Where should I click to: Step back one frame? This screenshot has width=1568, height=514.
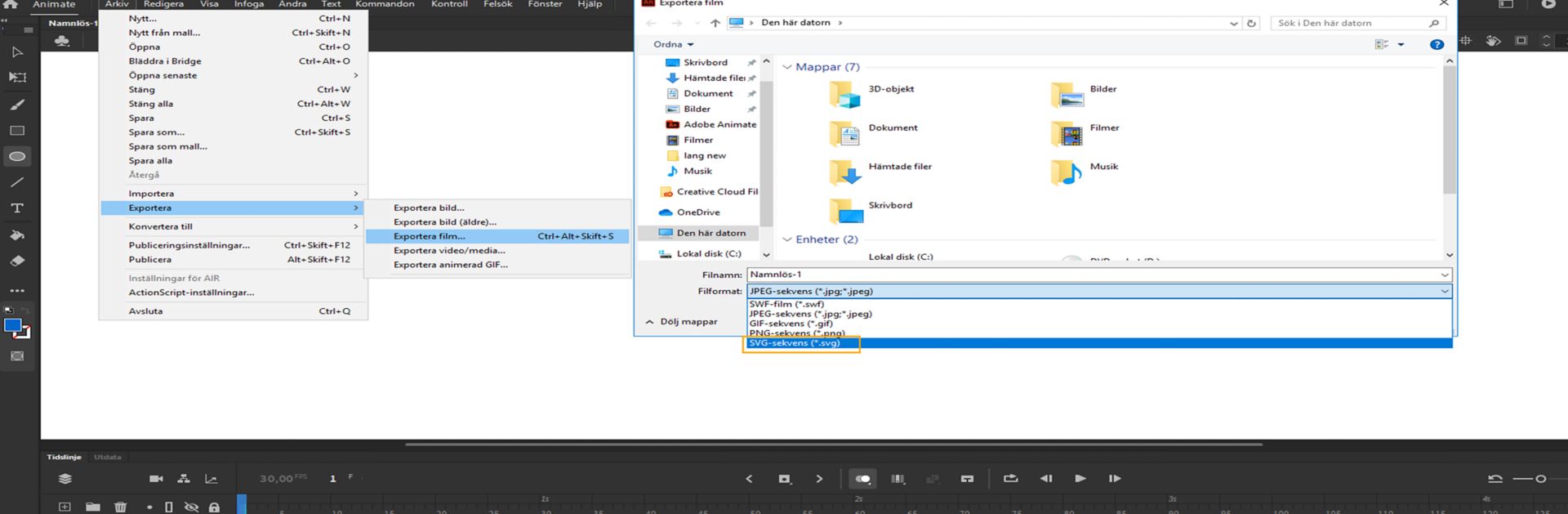coord(1046,479)
